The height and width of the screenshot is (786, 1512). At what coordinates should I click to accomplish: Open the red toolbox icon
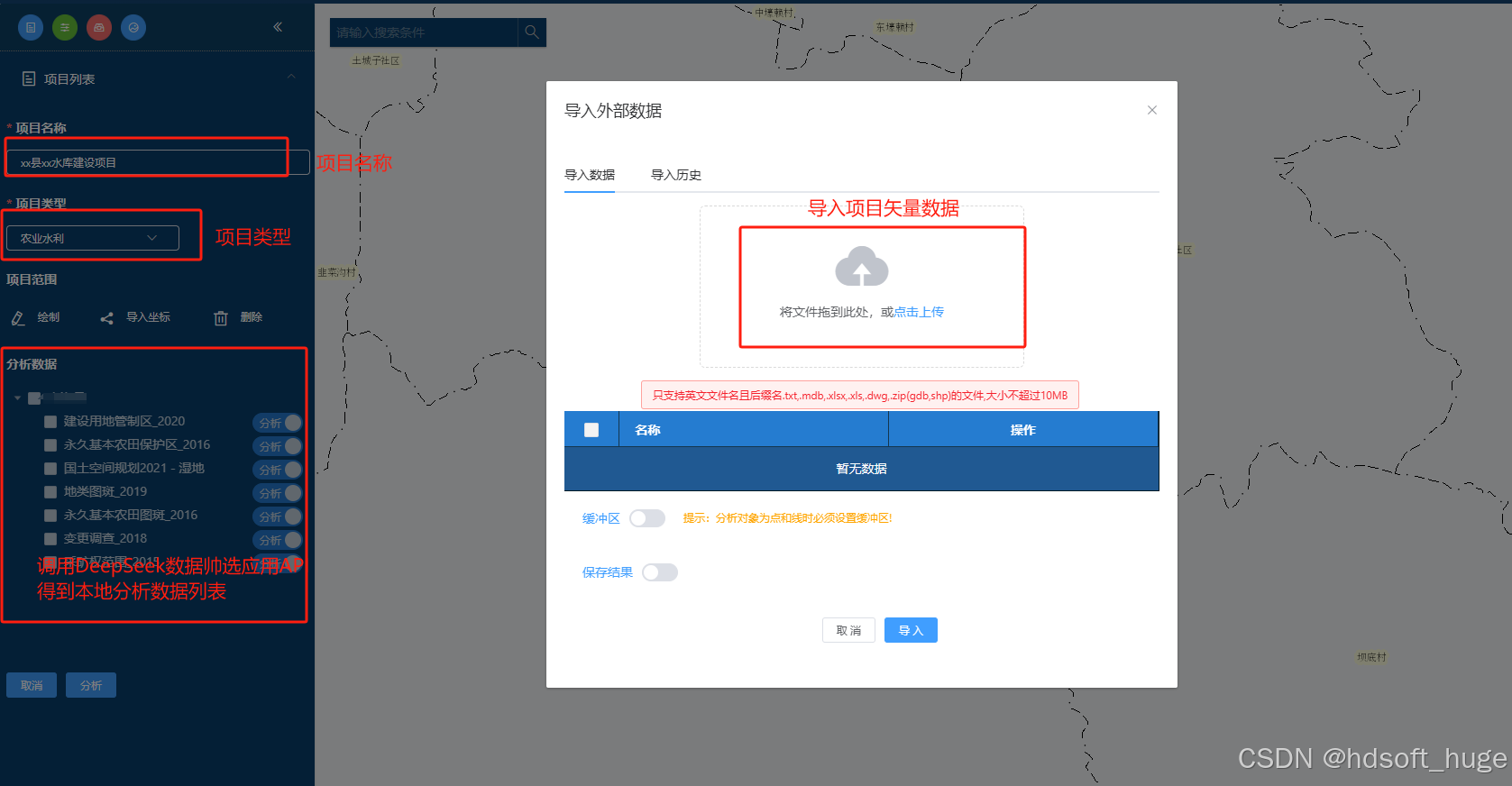coord(99,27)
